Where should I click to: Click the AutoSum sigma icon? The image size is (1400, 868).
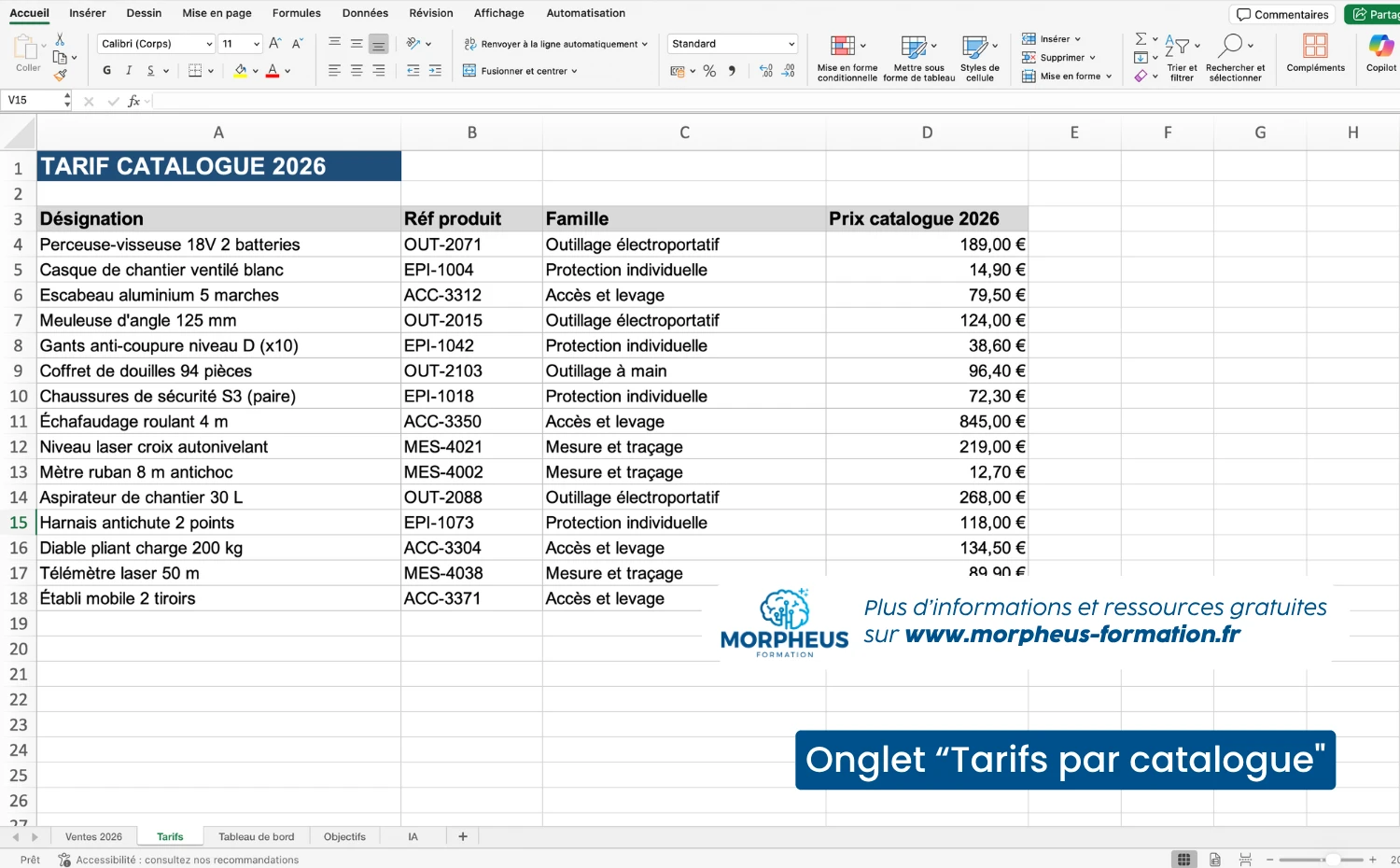(1141, 39)
